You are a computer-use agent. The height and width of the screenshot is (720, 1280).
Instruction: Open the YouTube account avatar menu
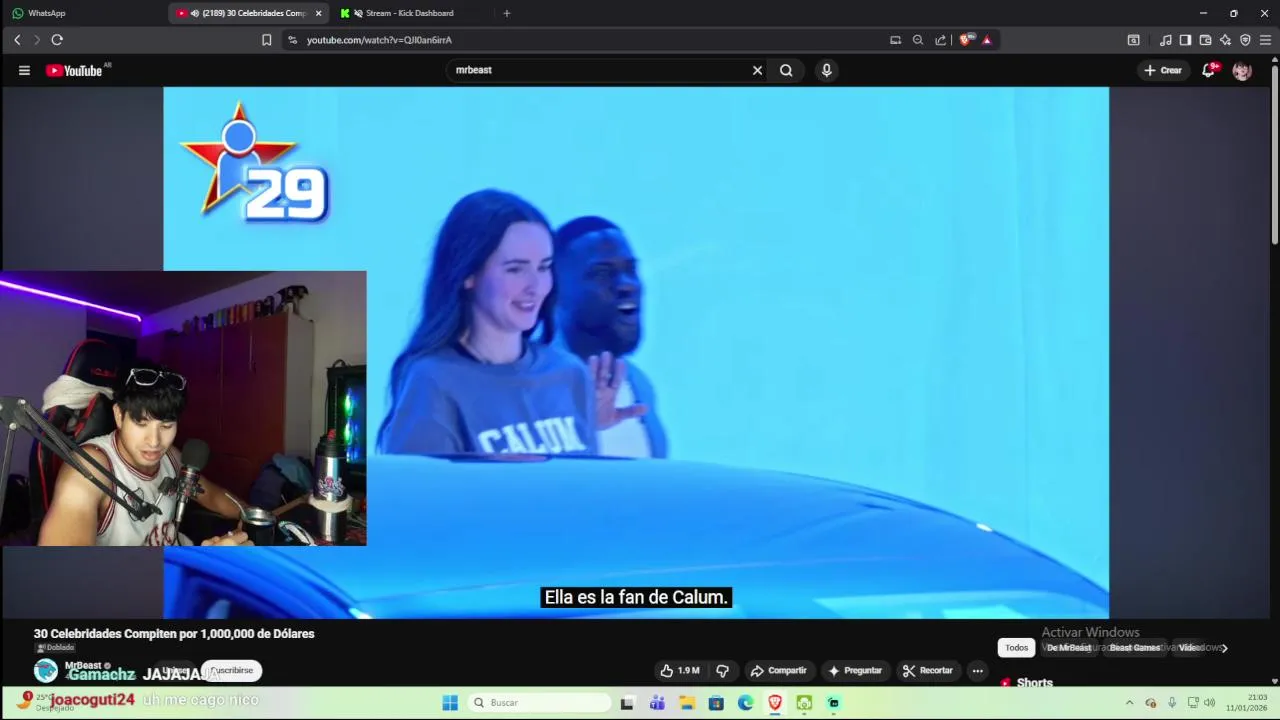[1242, 70]
